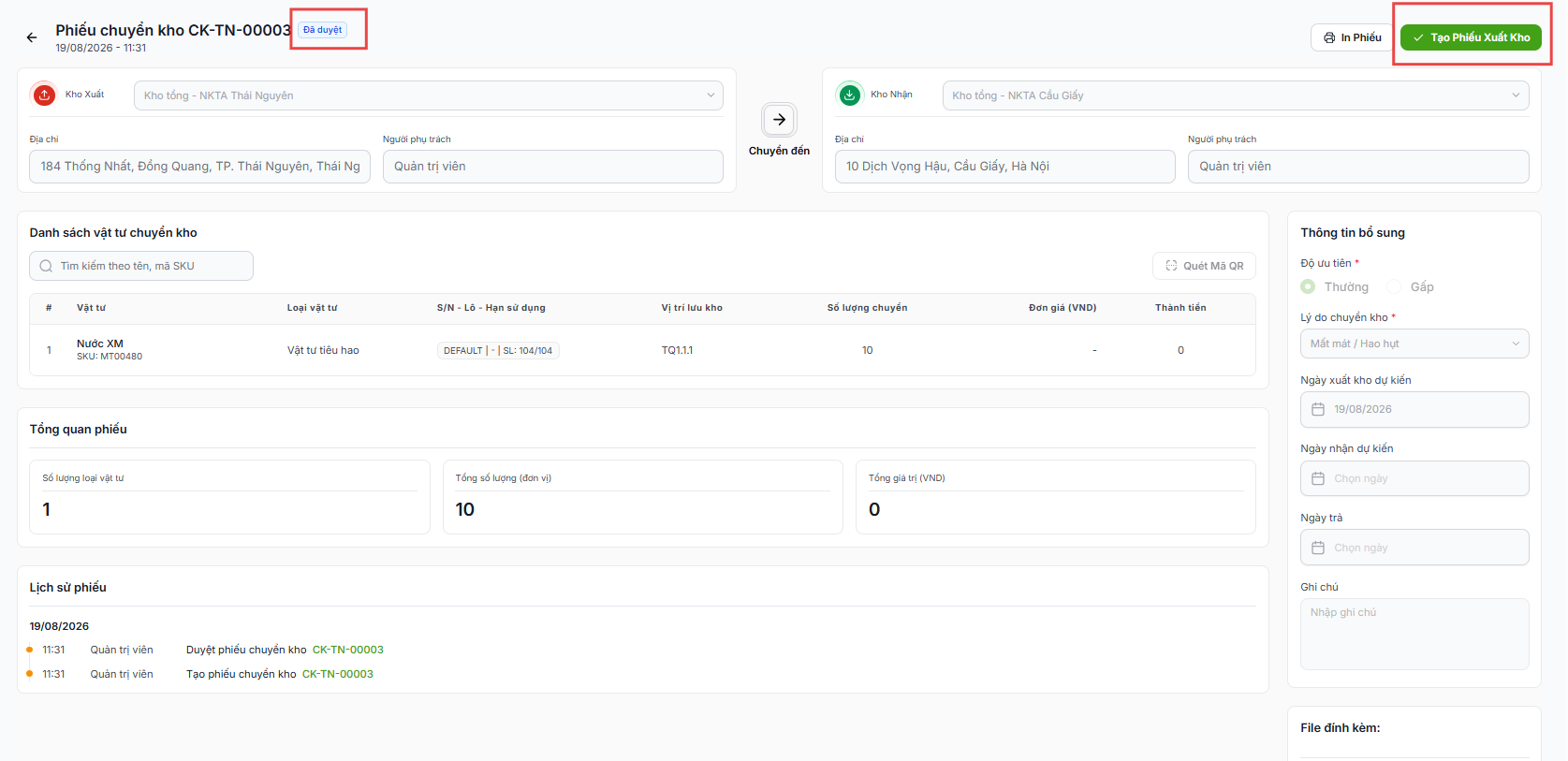Click the Kho Nhận Người phụ trách field
Viewport: 1568px width, 761px height.
1358,167
